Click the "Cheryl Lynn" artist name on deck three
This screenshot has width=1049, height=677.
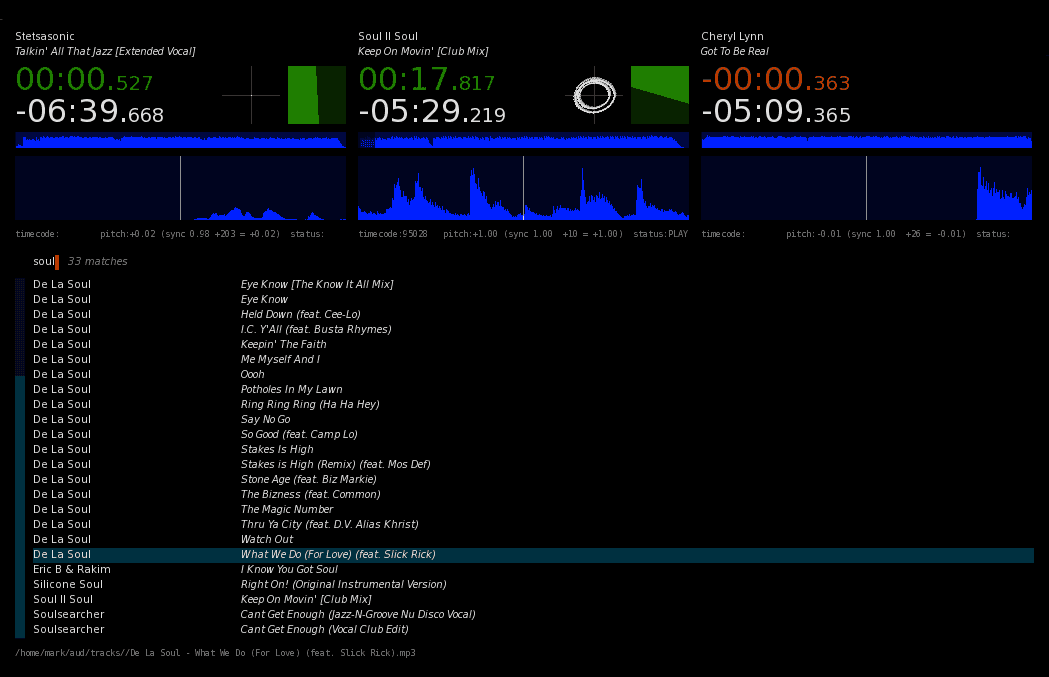point(733,36)
